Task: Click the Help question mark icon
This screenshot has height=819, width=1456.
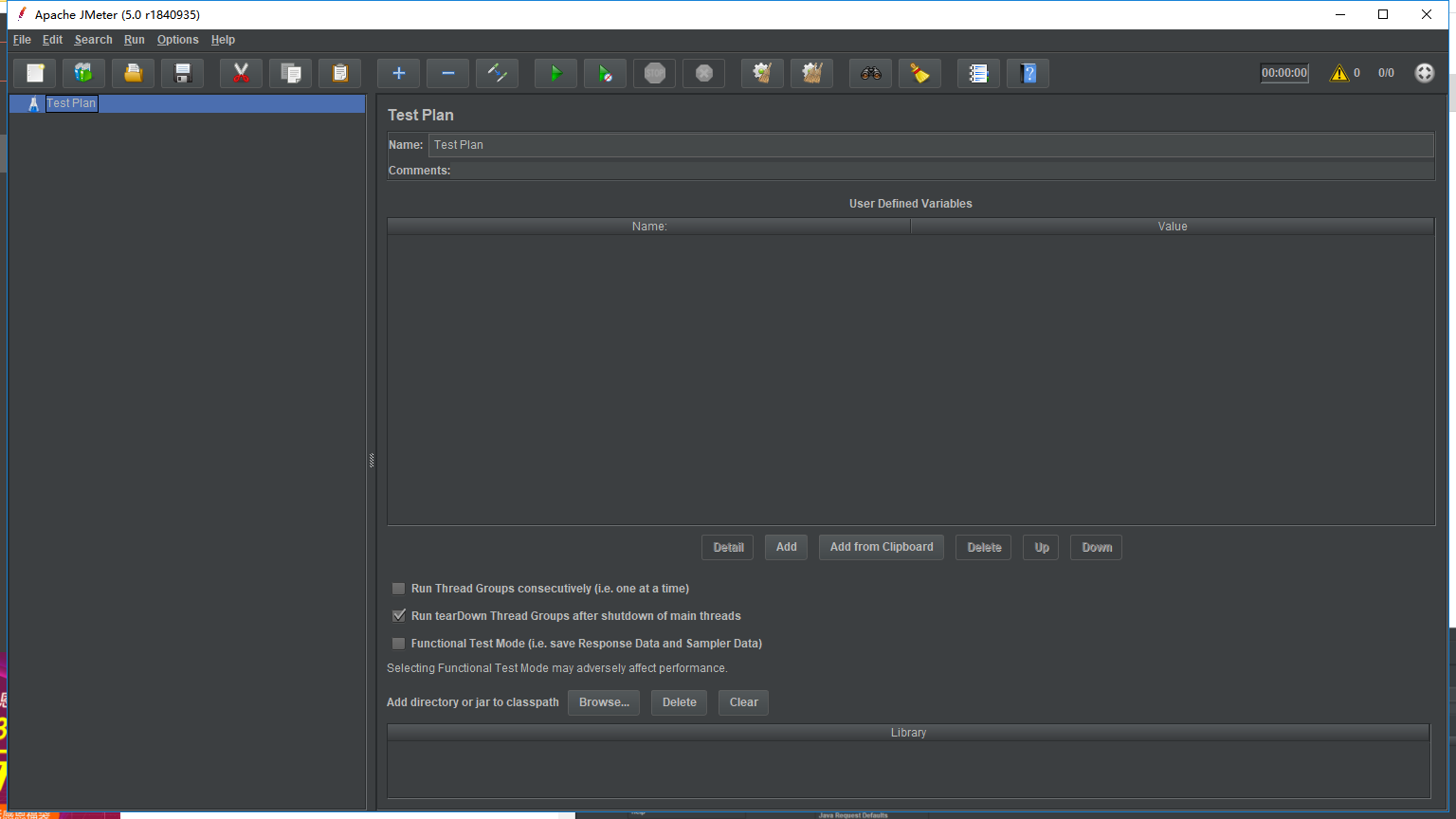Action: click(1028, 73)
